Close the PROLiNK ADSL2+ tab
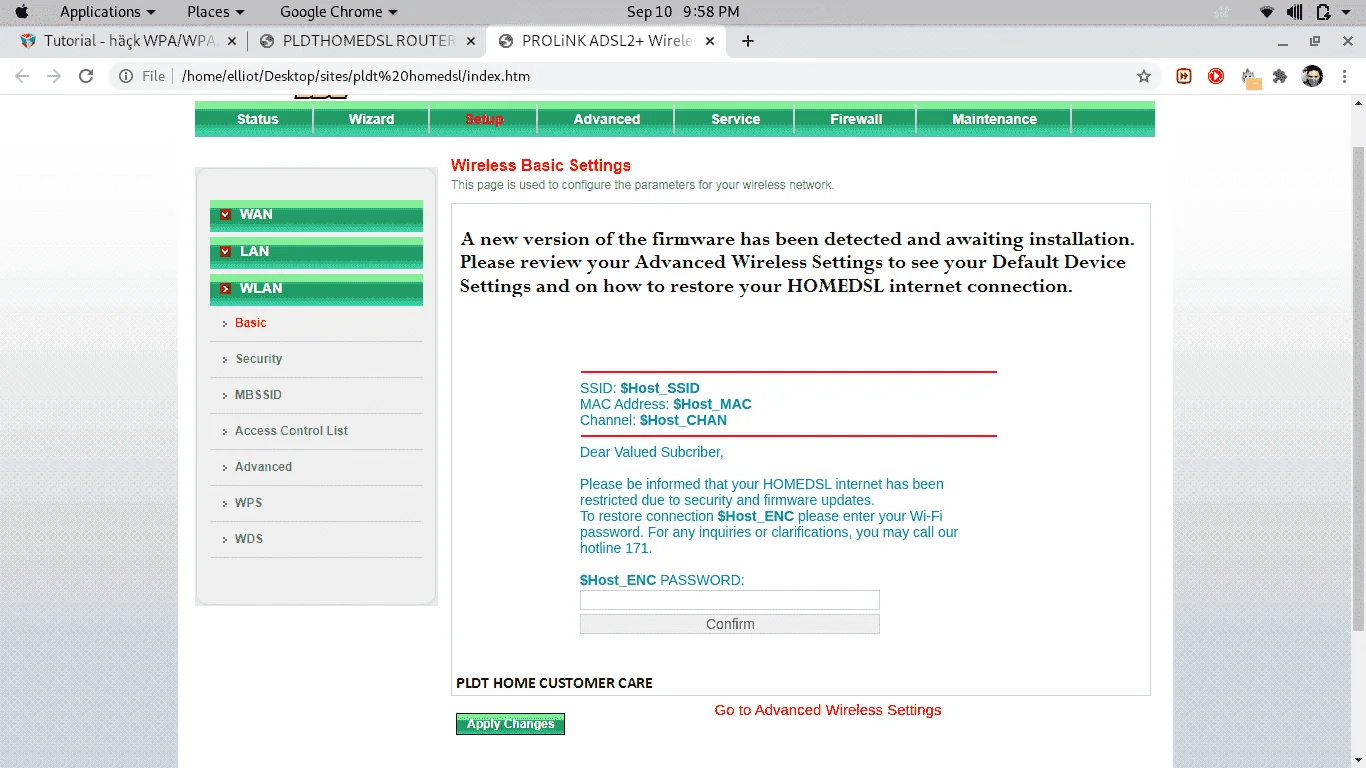 (x=710, y=41)
